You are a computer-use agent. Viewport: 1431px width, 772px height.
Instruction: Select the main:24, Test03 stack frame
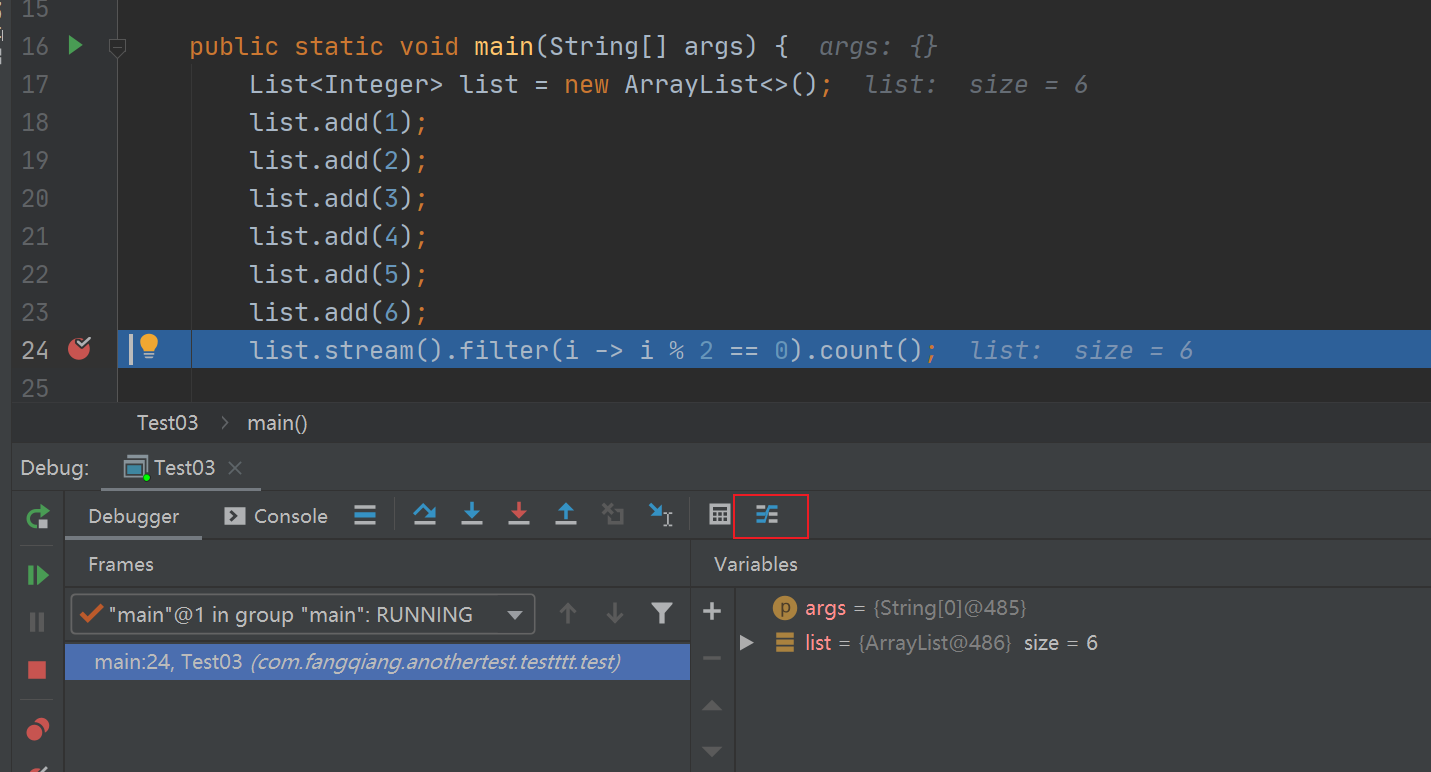click(377, 662)
